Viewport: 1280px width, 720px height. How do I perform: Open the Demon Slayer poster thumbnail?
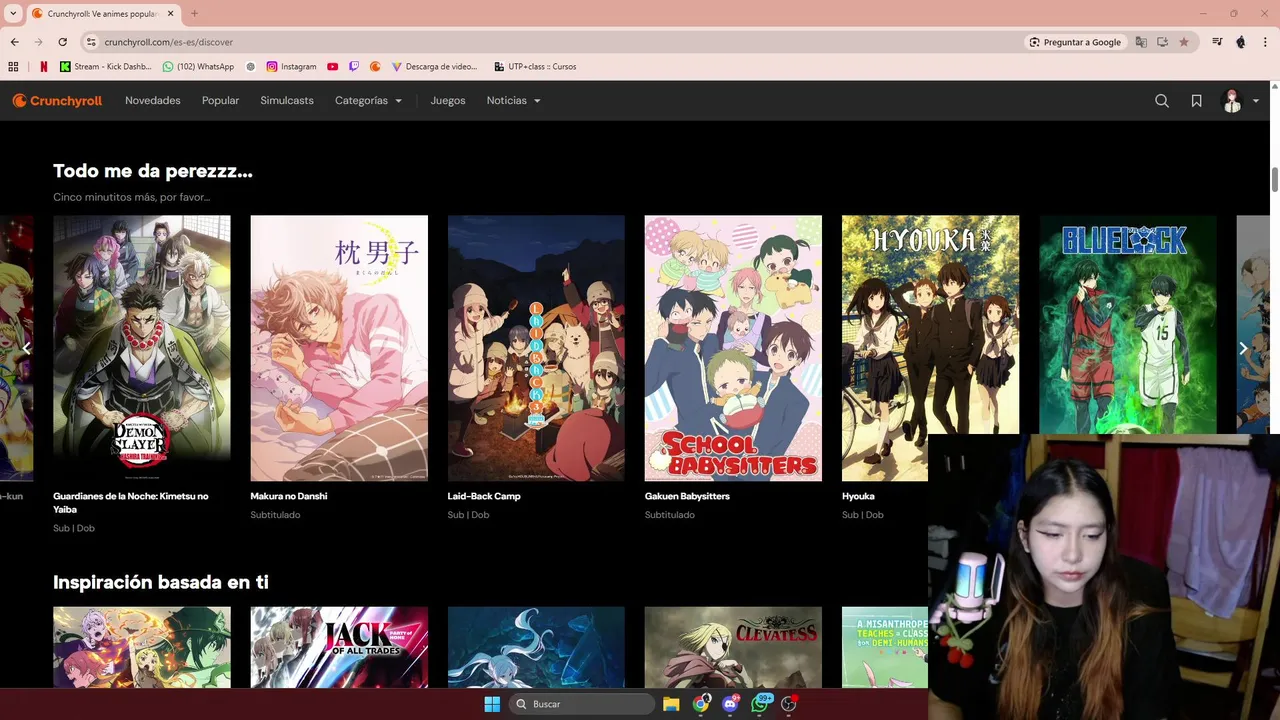point(142,348)
